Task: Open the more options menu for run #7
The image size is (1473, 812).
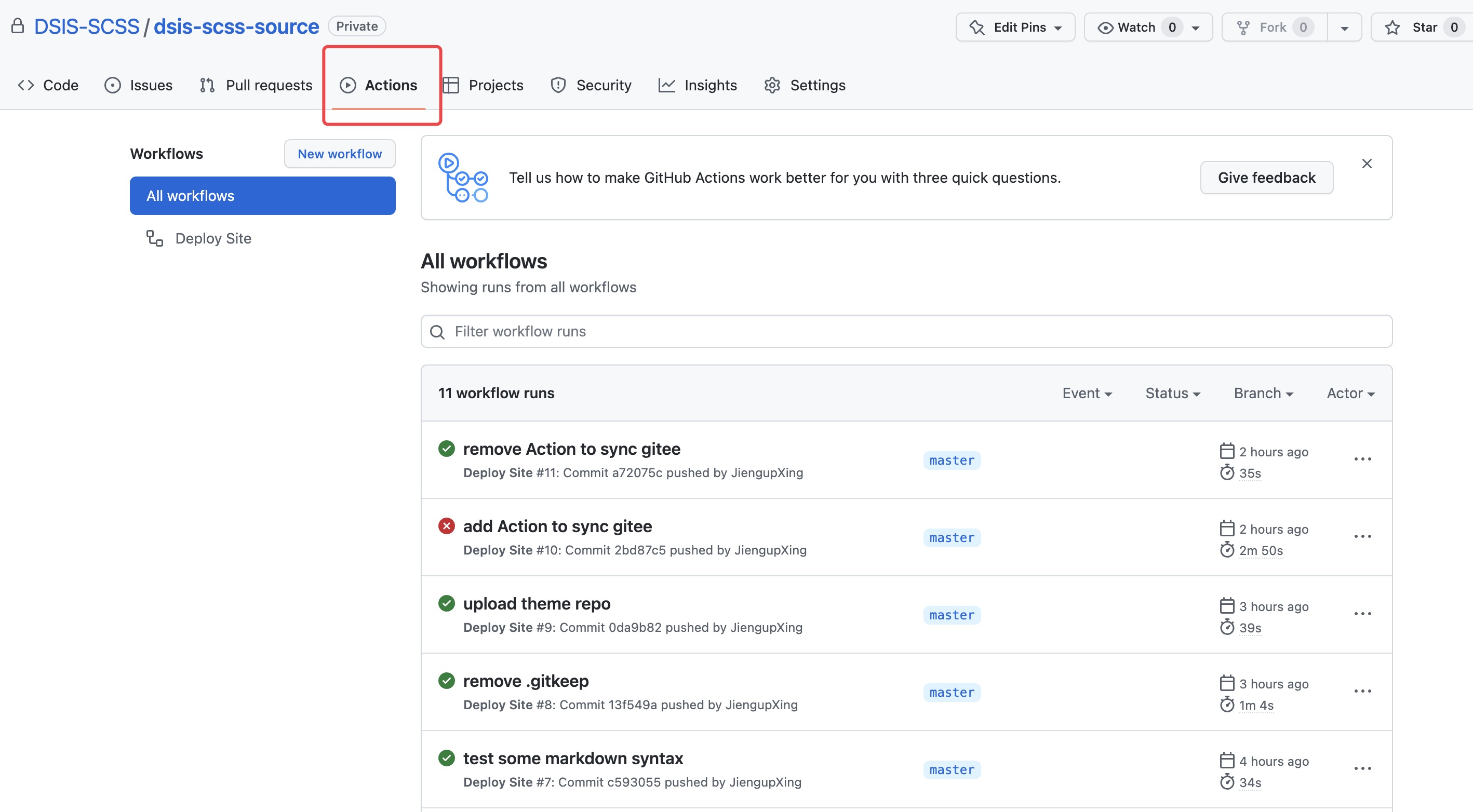Action: click(x=1363, y=768)
